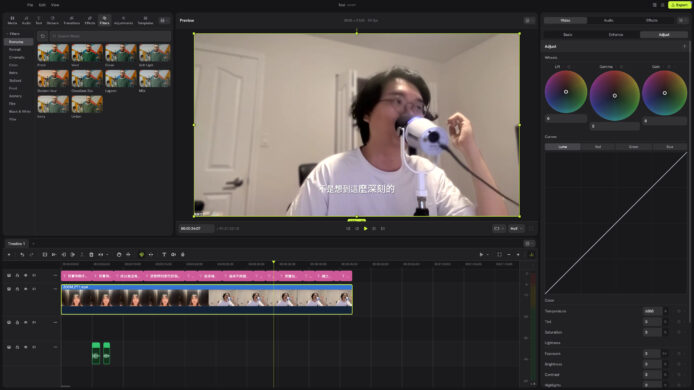Select the Audio library icon
This screenshot has height=390, width=694.
point(27,20)
